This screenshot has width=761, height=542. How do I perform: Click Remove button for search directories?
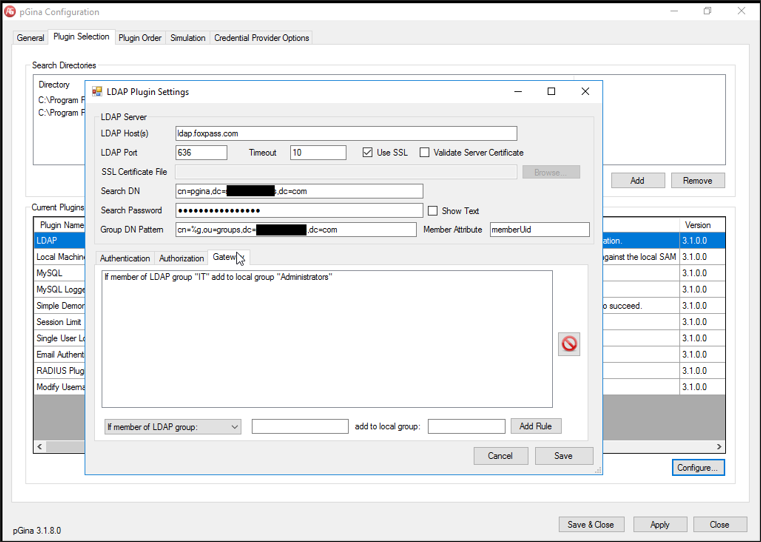click(x=697, y=181)
